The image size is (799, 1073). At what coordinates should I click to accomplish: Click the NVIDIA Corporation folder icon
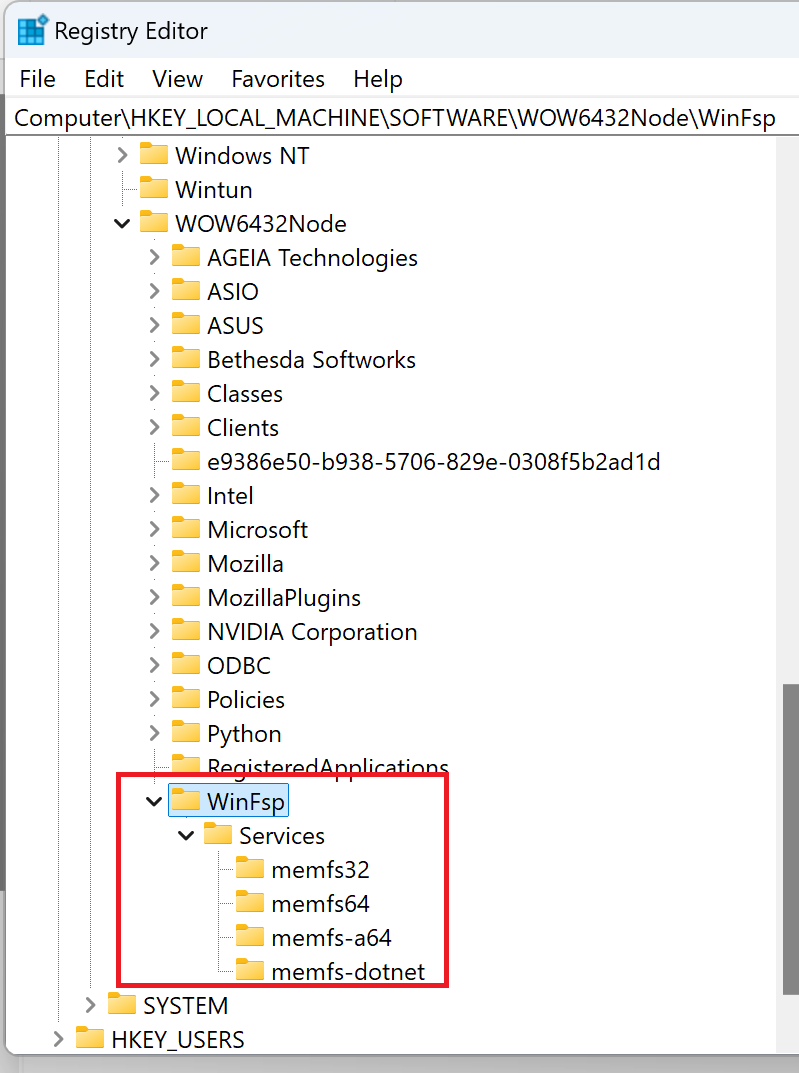click(185, 630)
